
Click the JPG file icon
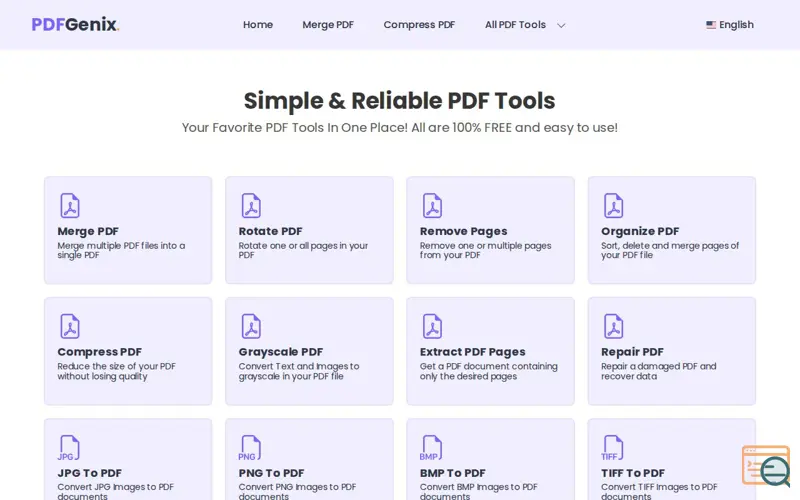[69, 447]
